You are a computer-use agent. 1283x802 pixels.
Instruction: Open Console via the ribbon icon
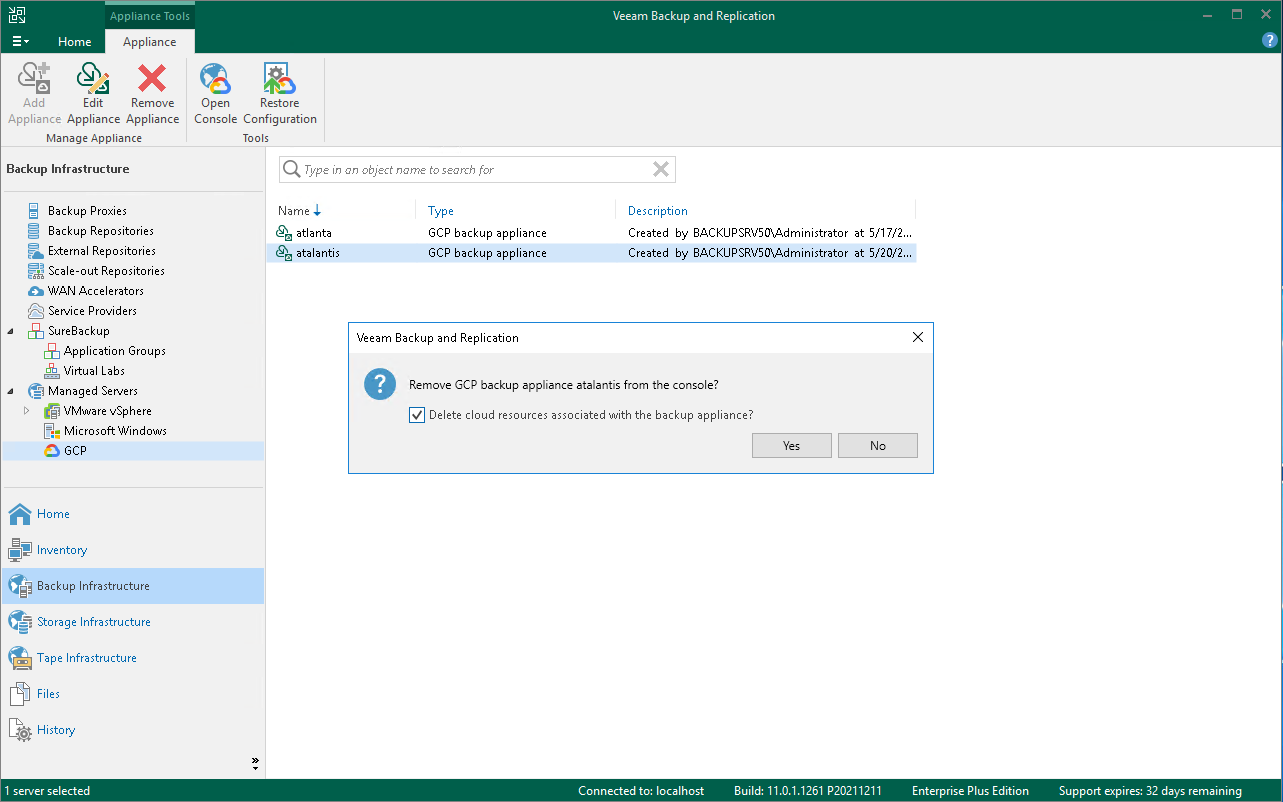pos(215,78)
